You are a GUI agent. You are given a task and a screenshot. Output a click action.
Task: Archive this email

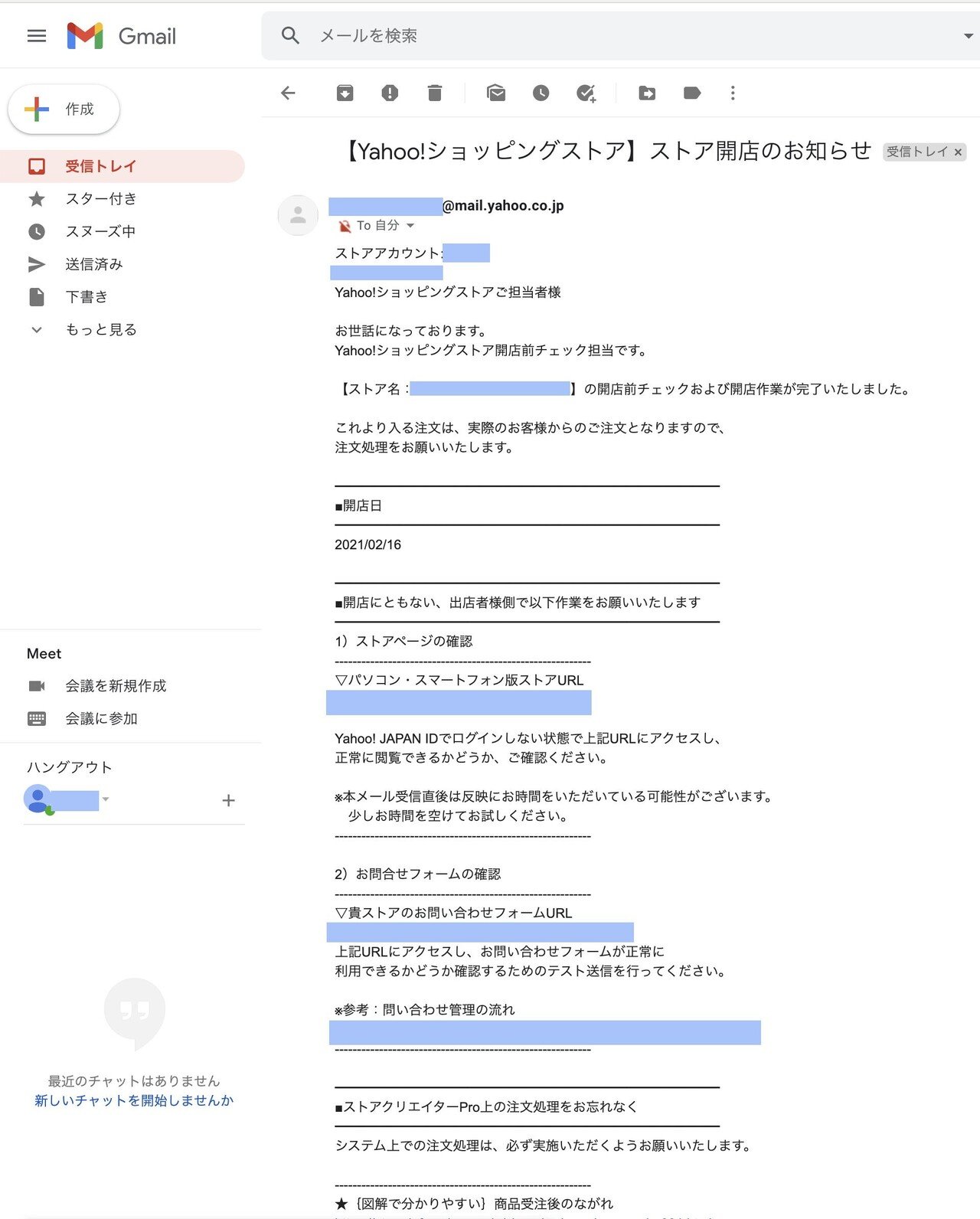point(345,93)
